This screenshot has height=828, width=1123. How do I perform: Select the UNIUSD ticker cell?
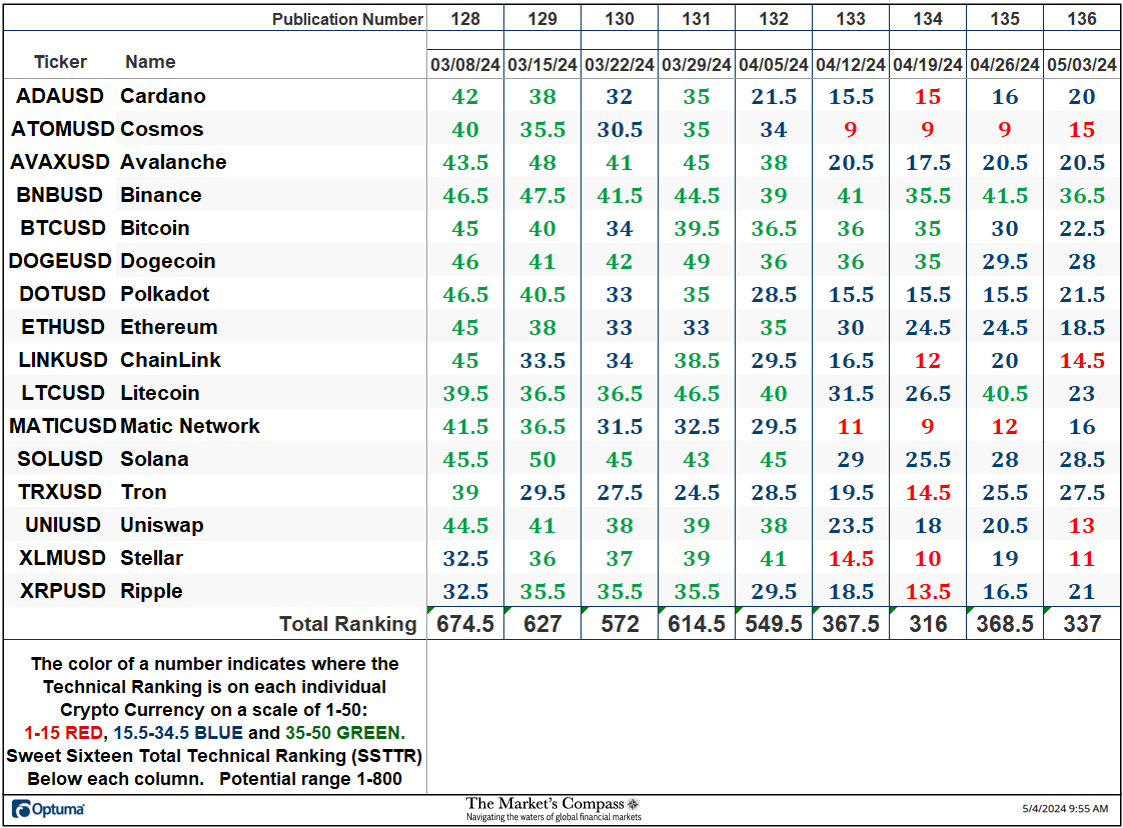pyautogui.click(x=63, y=524)
